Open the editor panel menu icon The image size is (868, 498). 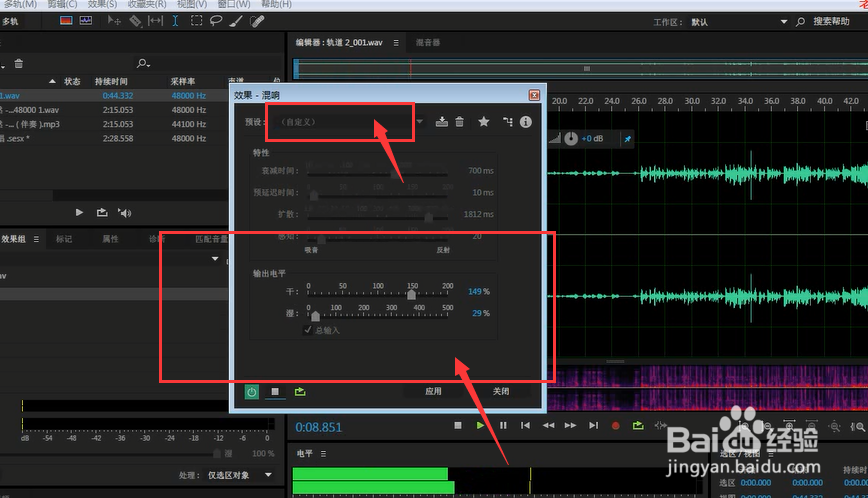[396, 43]
